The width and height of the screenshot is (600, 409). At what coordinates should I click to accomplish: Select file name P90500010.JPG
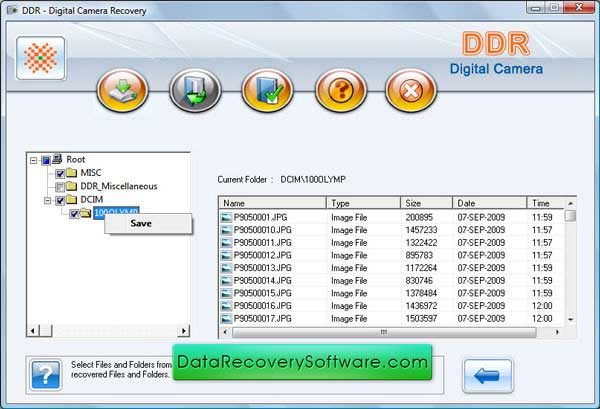pyautogui.click(x=262, y=230)
